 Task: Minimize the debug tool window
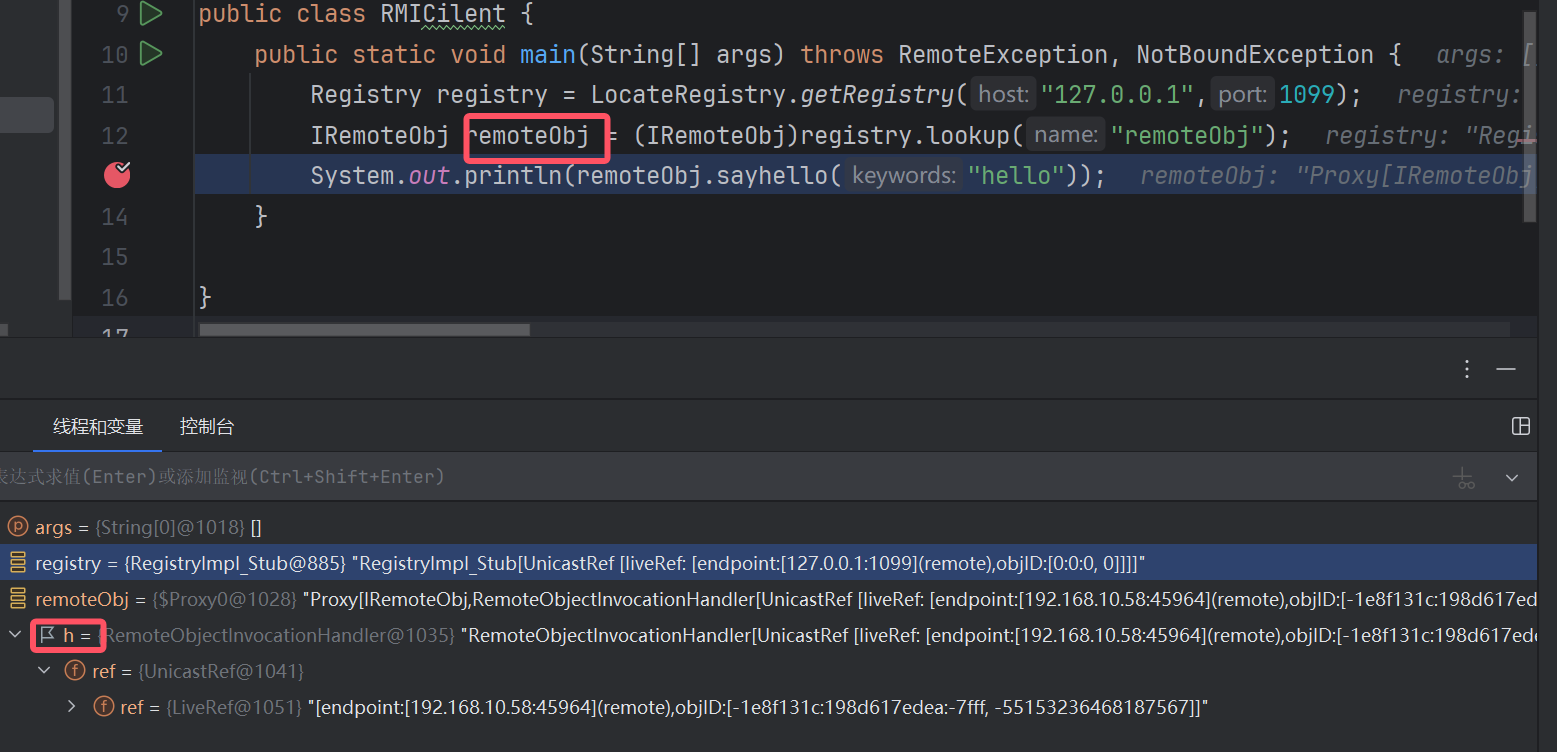[x=1506, y=369]
